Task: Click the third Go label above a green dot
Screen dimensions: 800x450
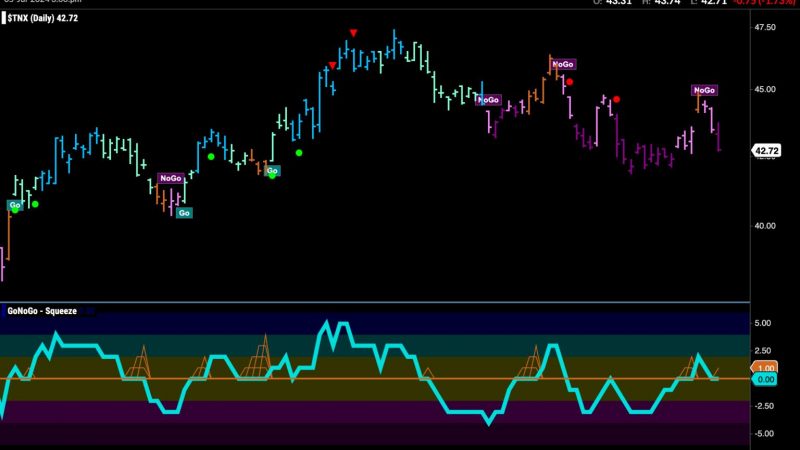Action: (x=272, y=171)
